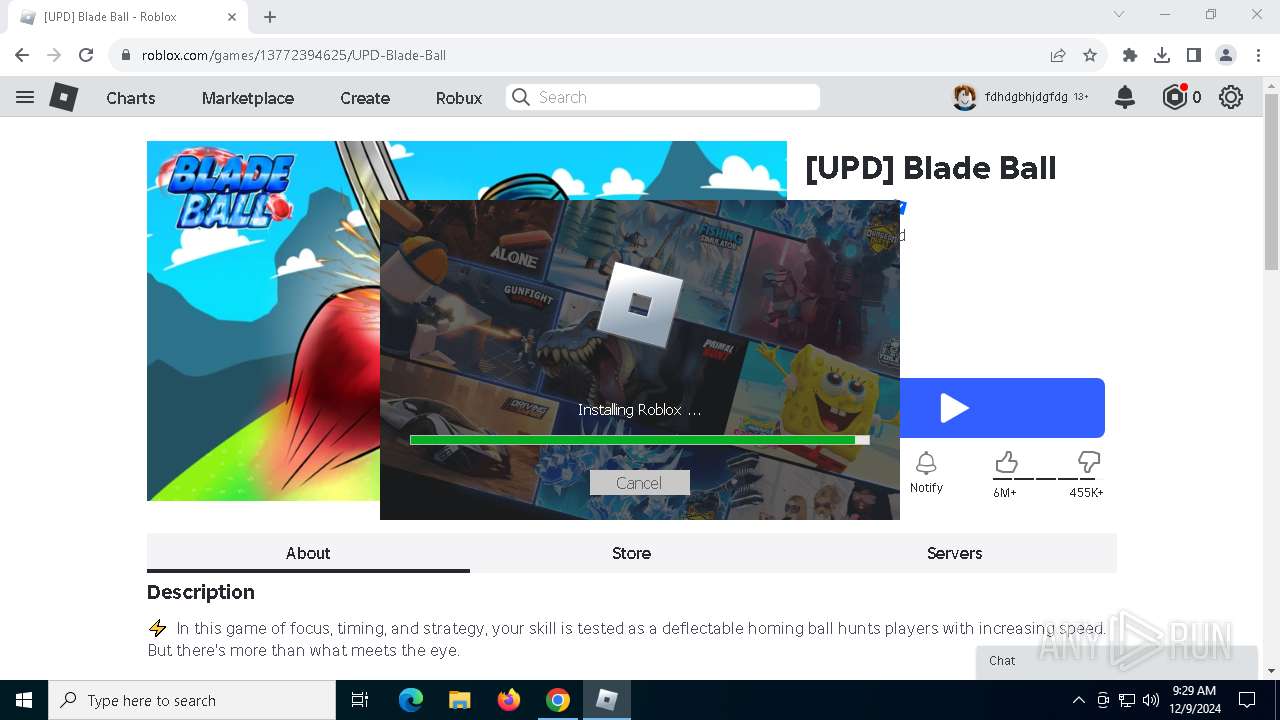Open a new browser tab
This screenshot has height=720, width=1280.
pyautogui.click(x=270, y=17)
